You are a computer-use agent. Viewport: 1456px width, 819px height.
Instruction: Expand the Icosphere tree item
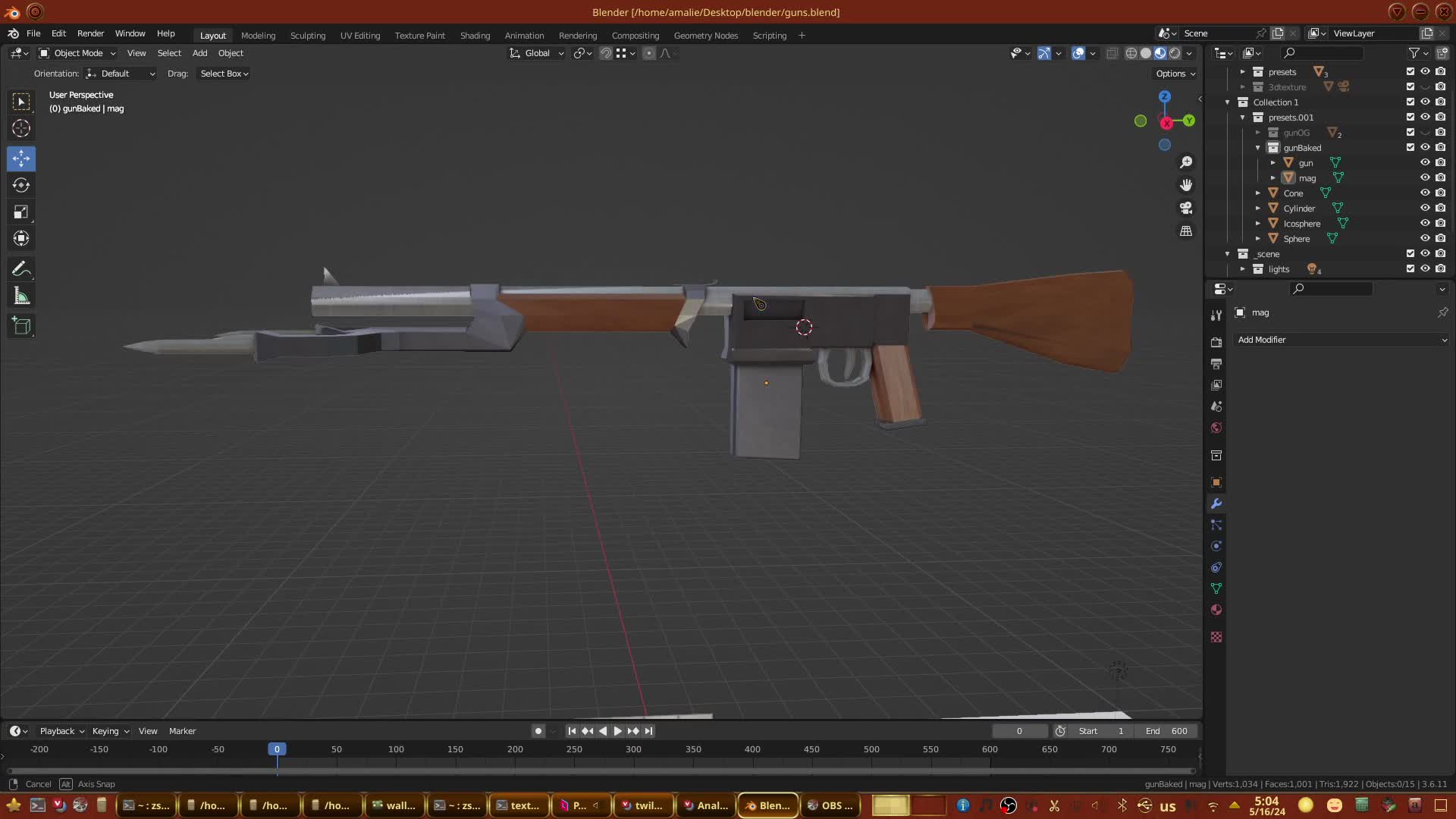(1258, 224)
